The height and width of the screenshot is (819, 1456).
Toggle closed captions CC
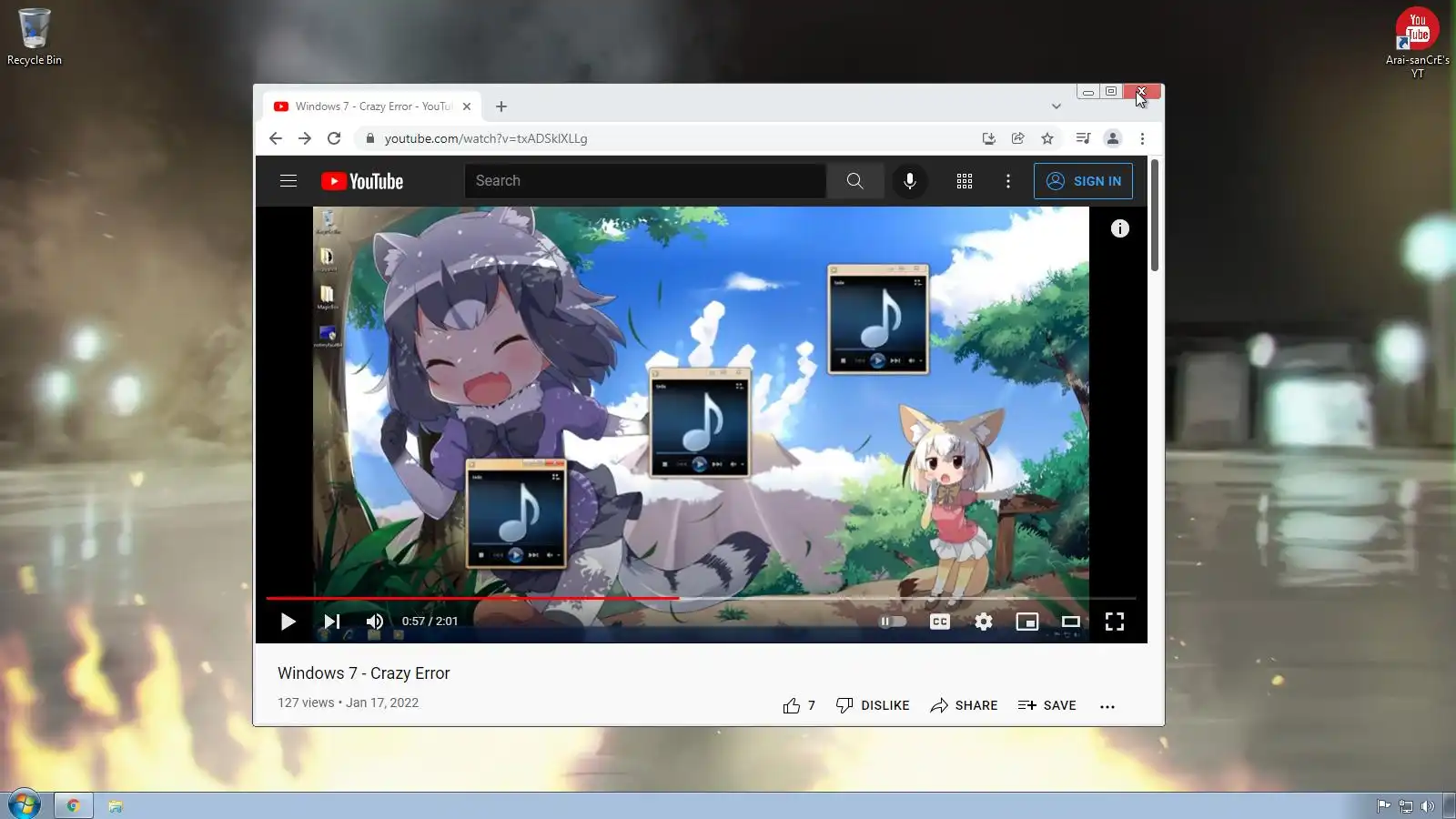coord(940,622)
